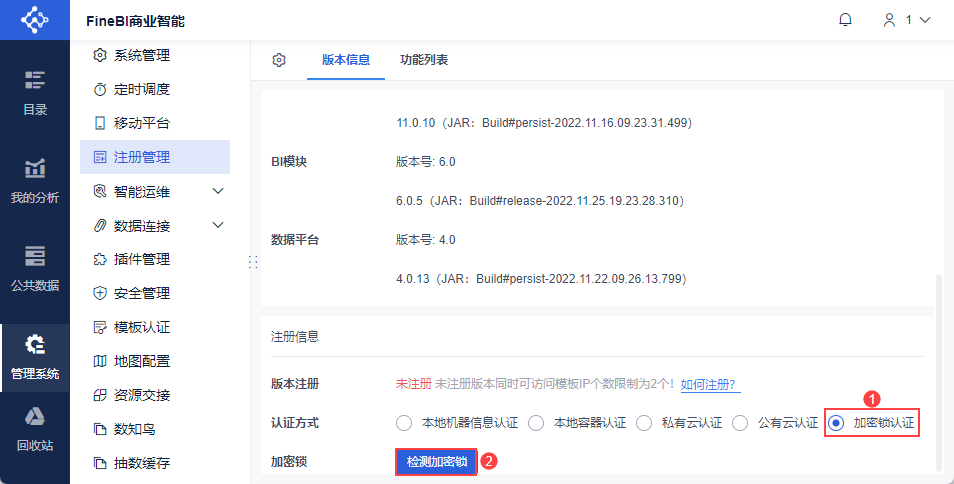Click the 数知鸟 icon
This screenshot has width=954, height=484.
(x=100, y=430)
